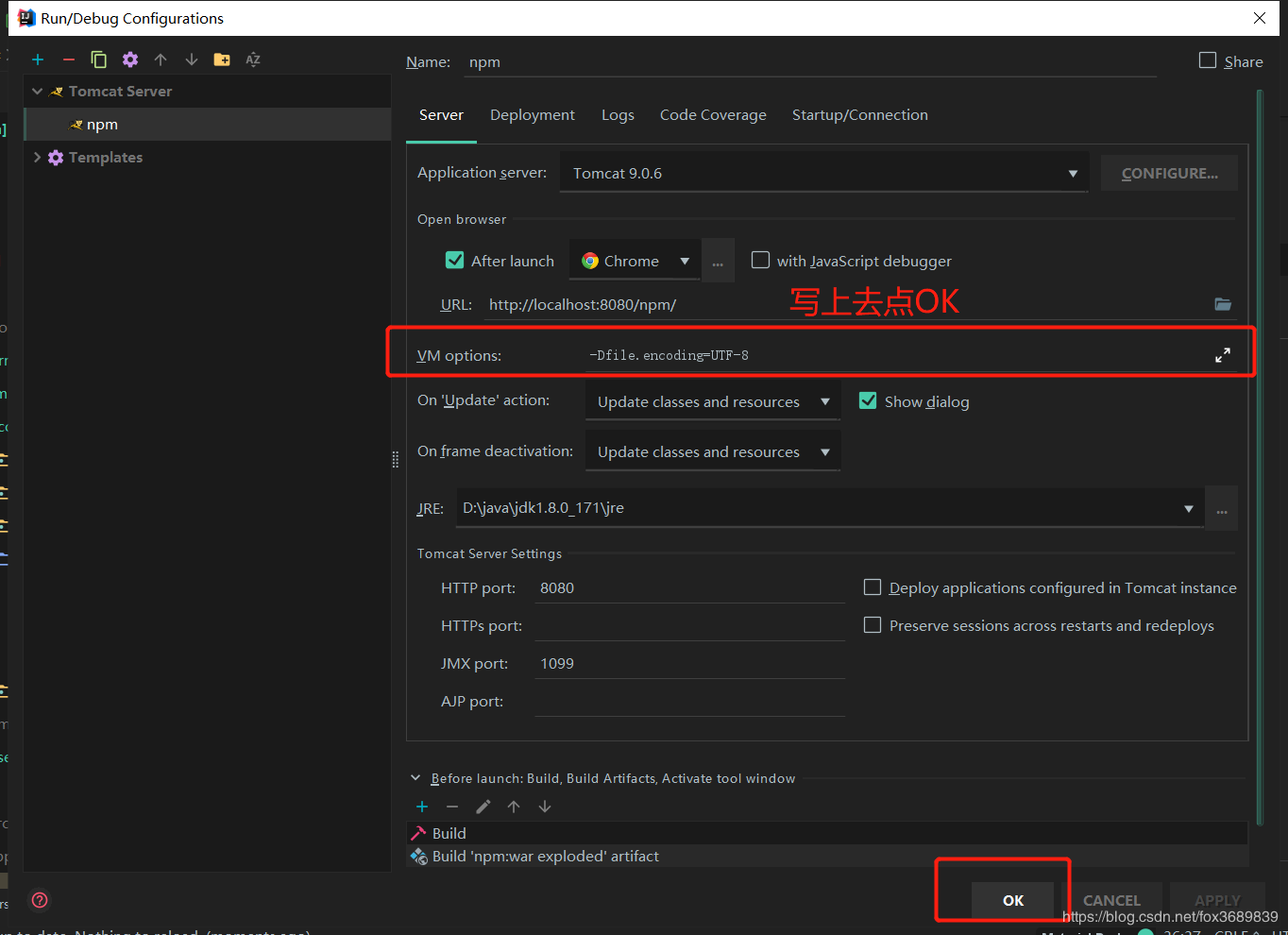The height and width of the screenshot is (935, 1288).
Task: Click the CONFIGURE... button
Action: 1169,173
